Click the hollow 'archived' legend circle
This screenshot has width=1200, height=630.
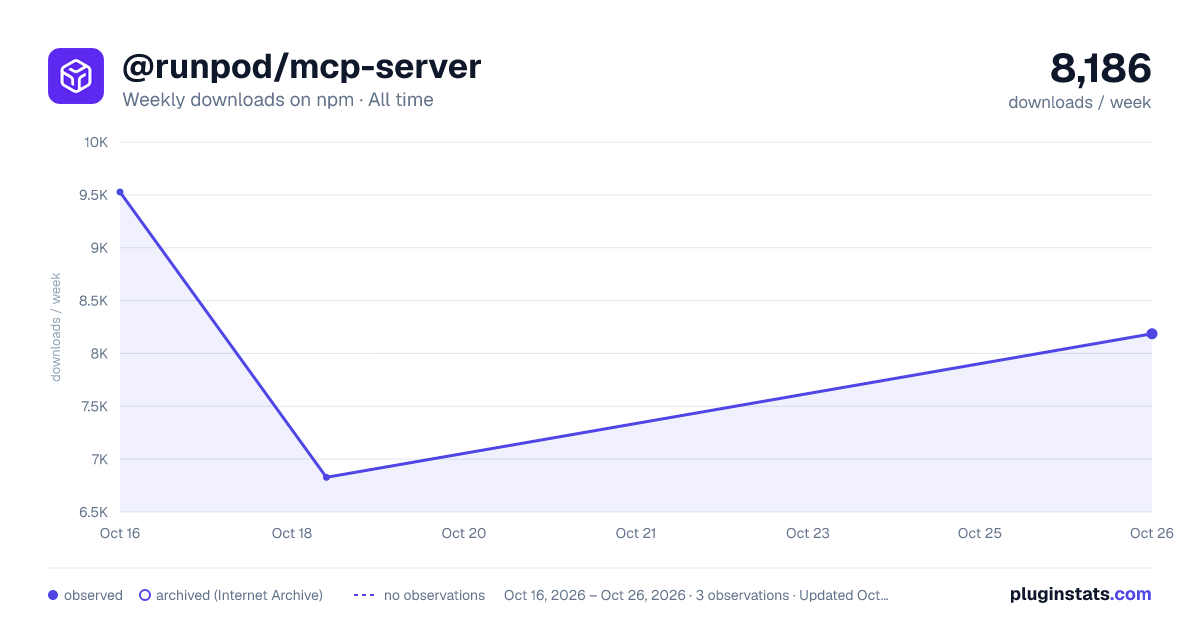pos(145,595)
